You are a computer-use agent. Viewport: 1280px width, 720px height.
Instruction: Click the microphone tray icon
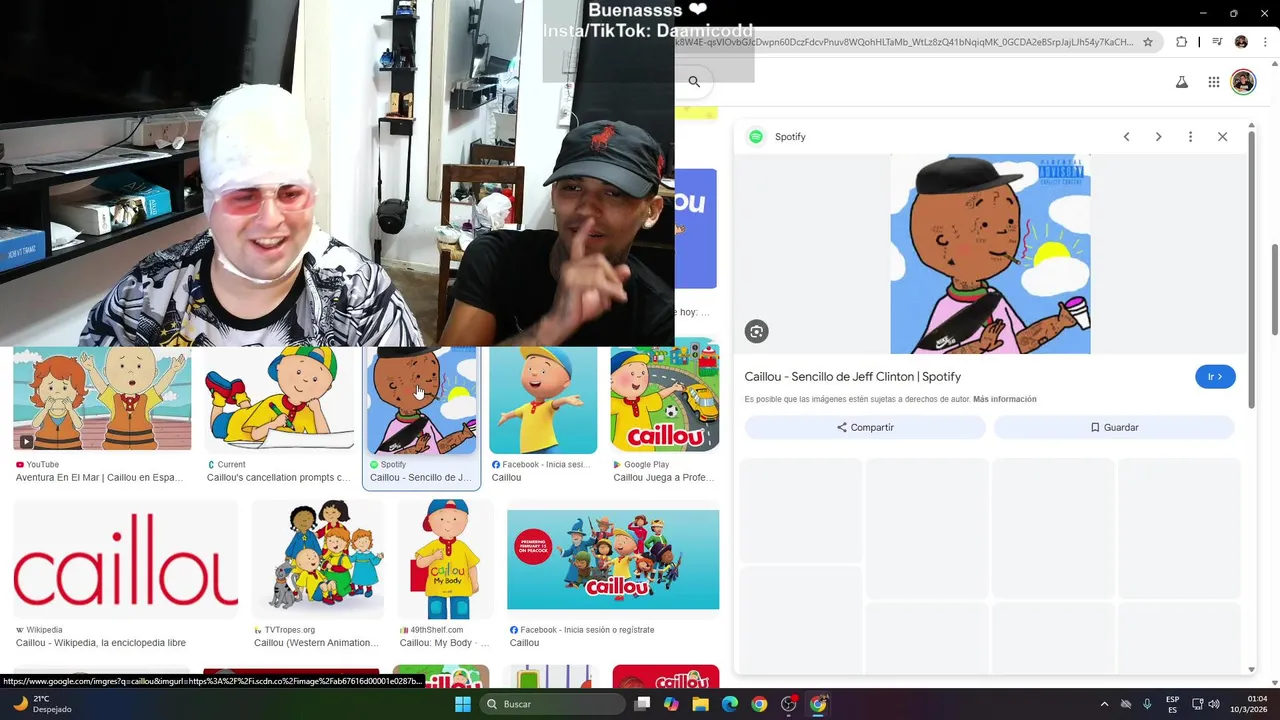(1147, 704)
